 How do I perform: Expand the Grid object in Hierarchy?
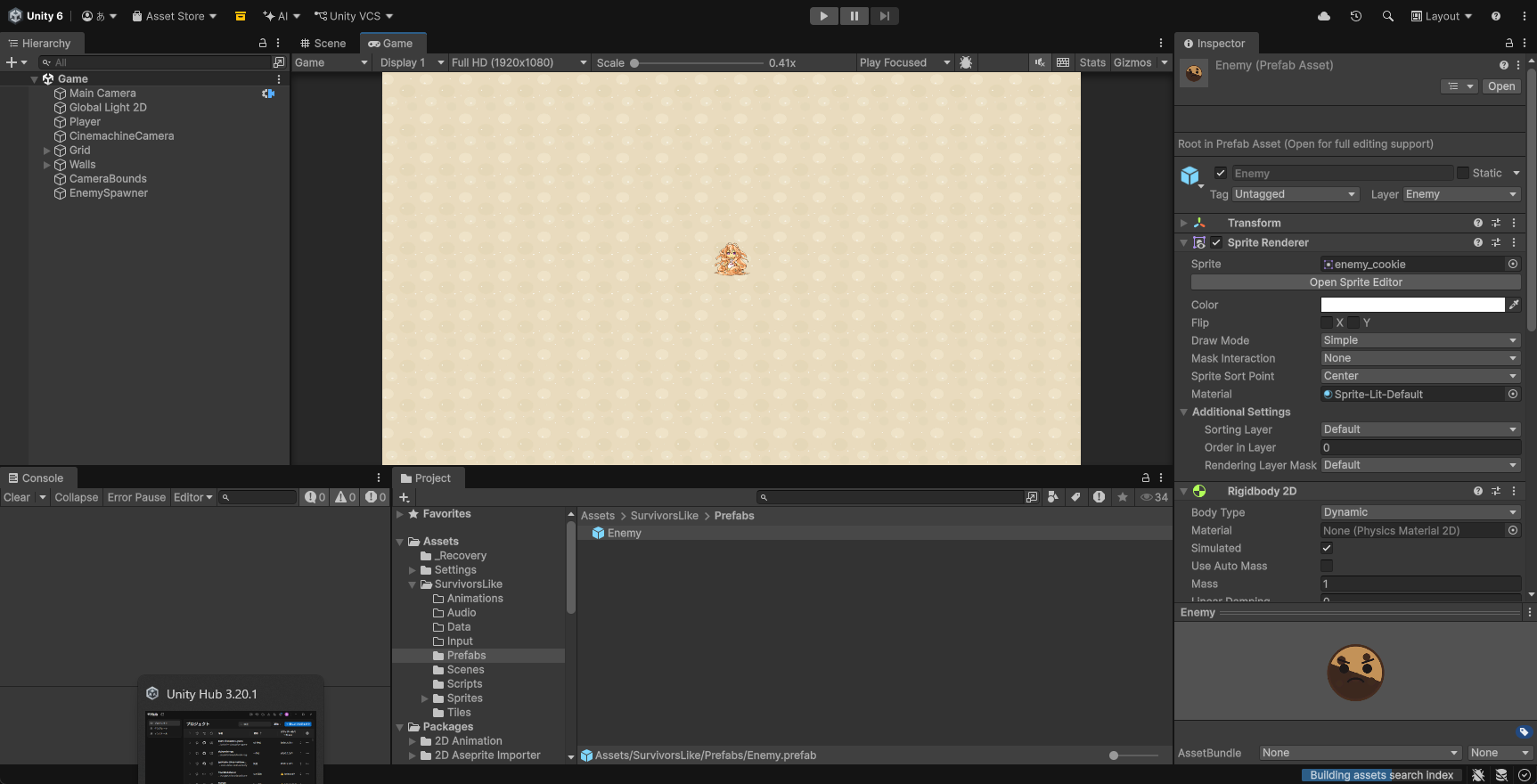[47, 151]
